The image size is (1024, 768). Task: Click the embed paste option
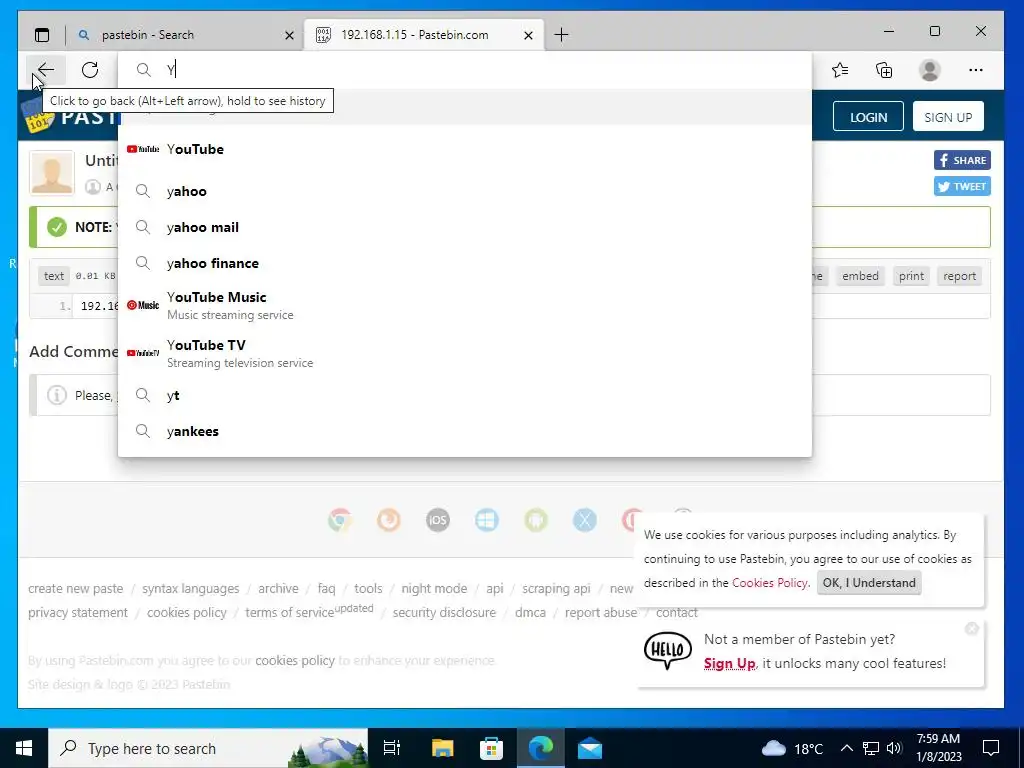click(860, 276)
